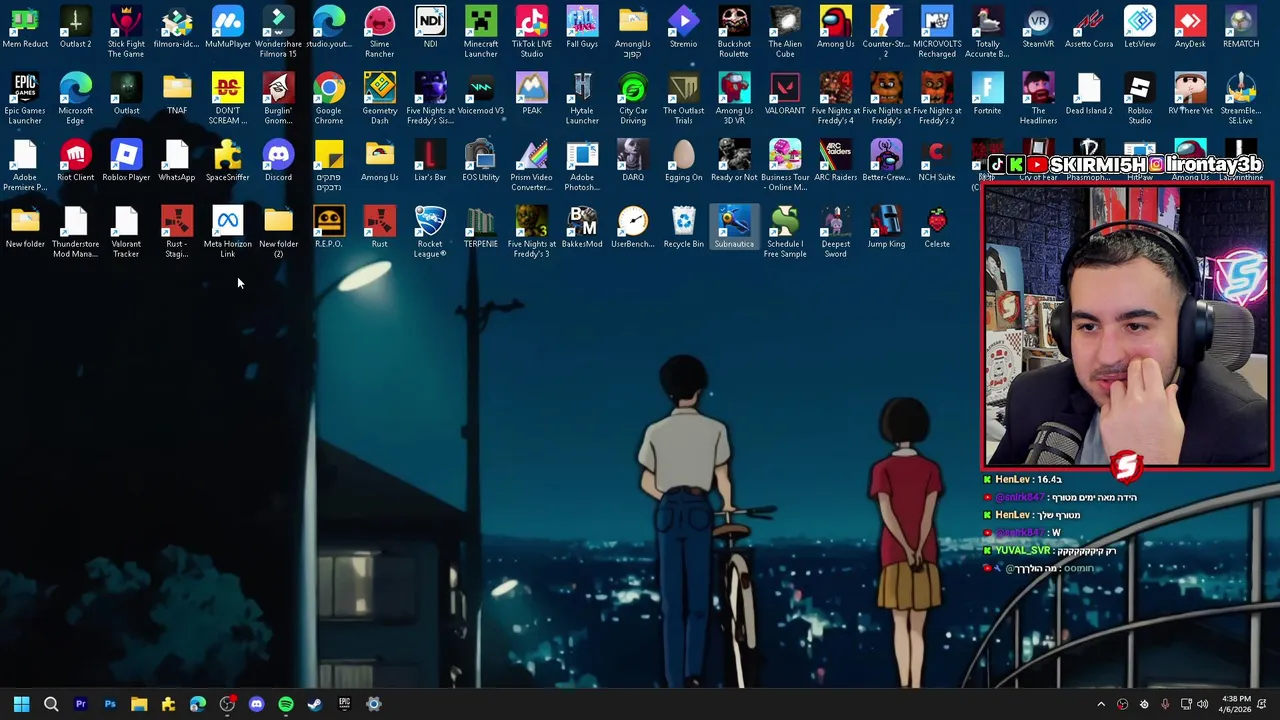The image size is (1280, 720).
Task: Click the Roblox Studio desktop icon
Action: coord(1139,99)
